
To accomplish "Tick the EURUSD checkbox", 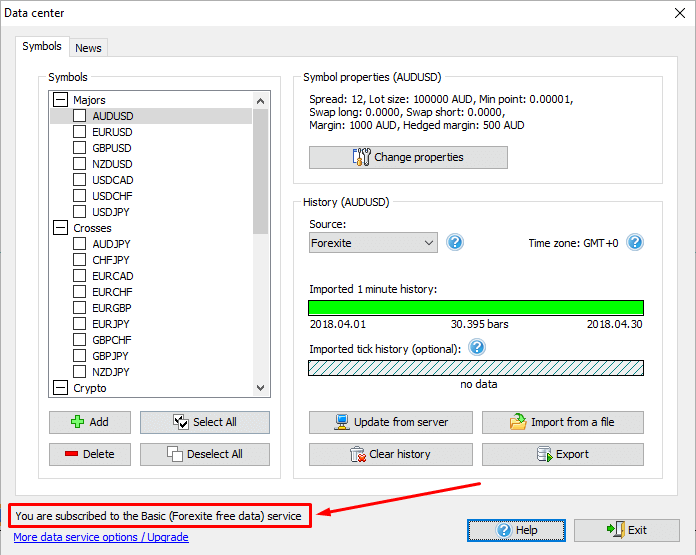I will (x=80, y=132).
